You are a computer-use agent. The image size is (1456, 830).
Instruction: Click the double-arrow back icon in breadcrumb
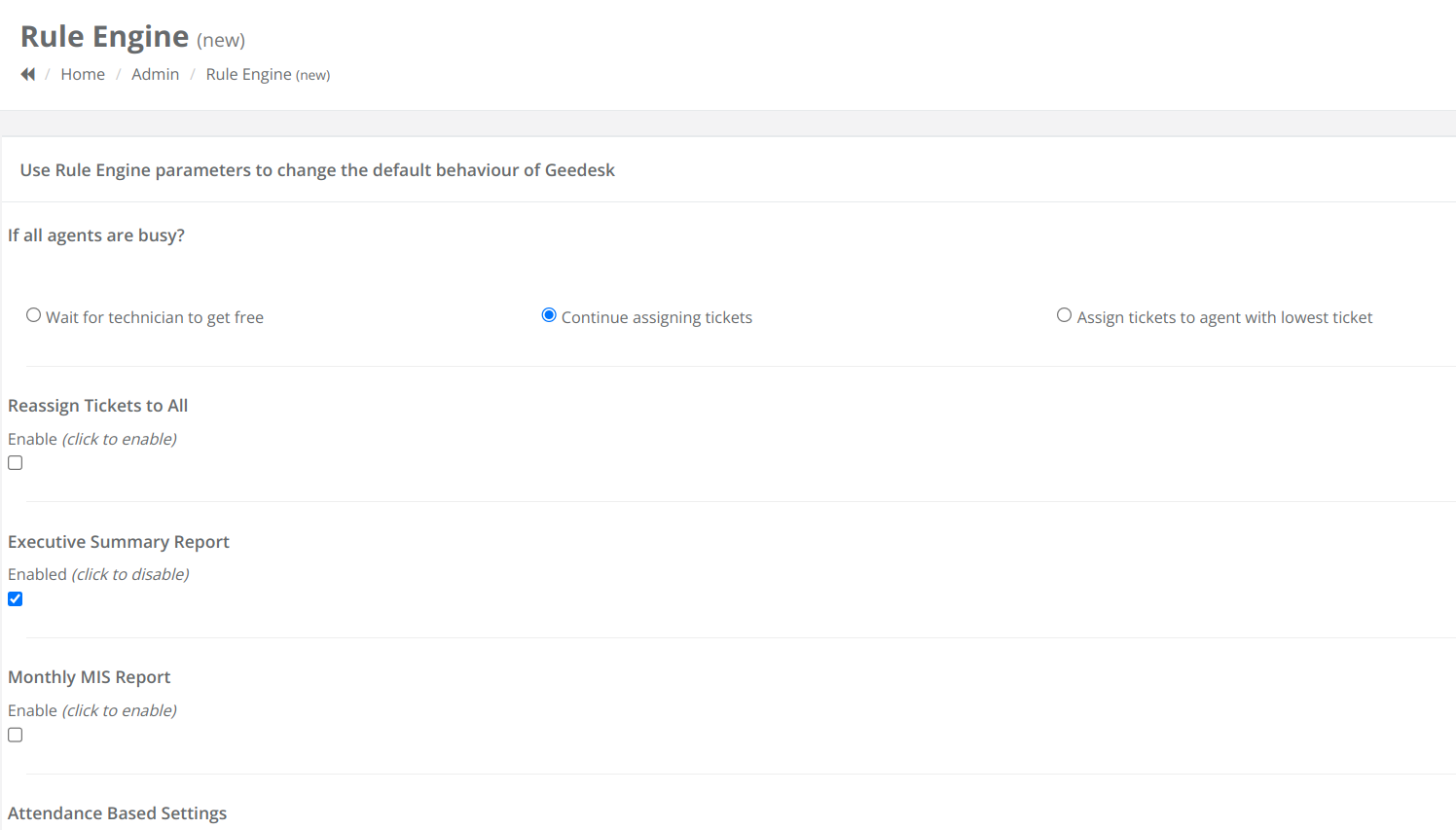pyautogui.click(x=27, y=74)
